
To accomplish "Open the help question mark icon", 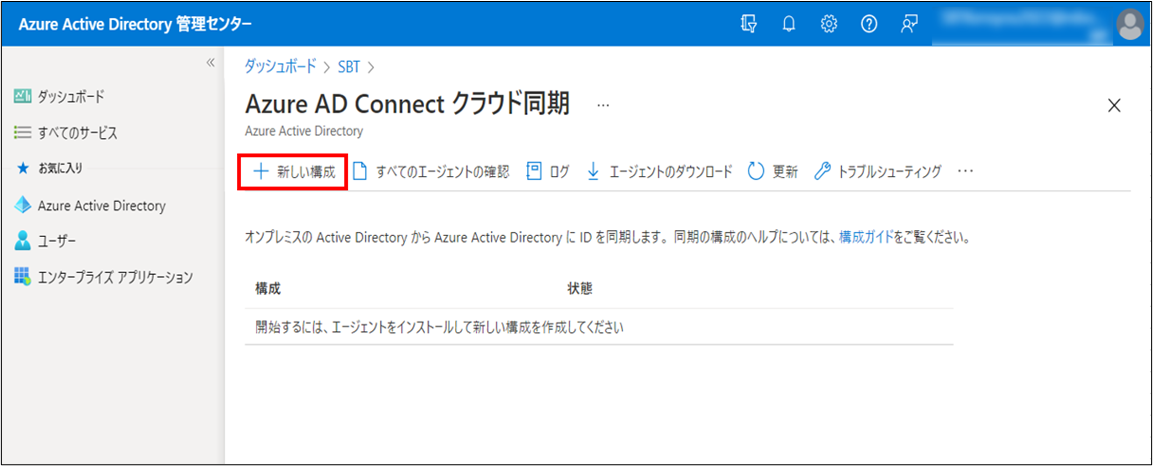I will (x=869, y=24).
